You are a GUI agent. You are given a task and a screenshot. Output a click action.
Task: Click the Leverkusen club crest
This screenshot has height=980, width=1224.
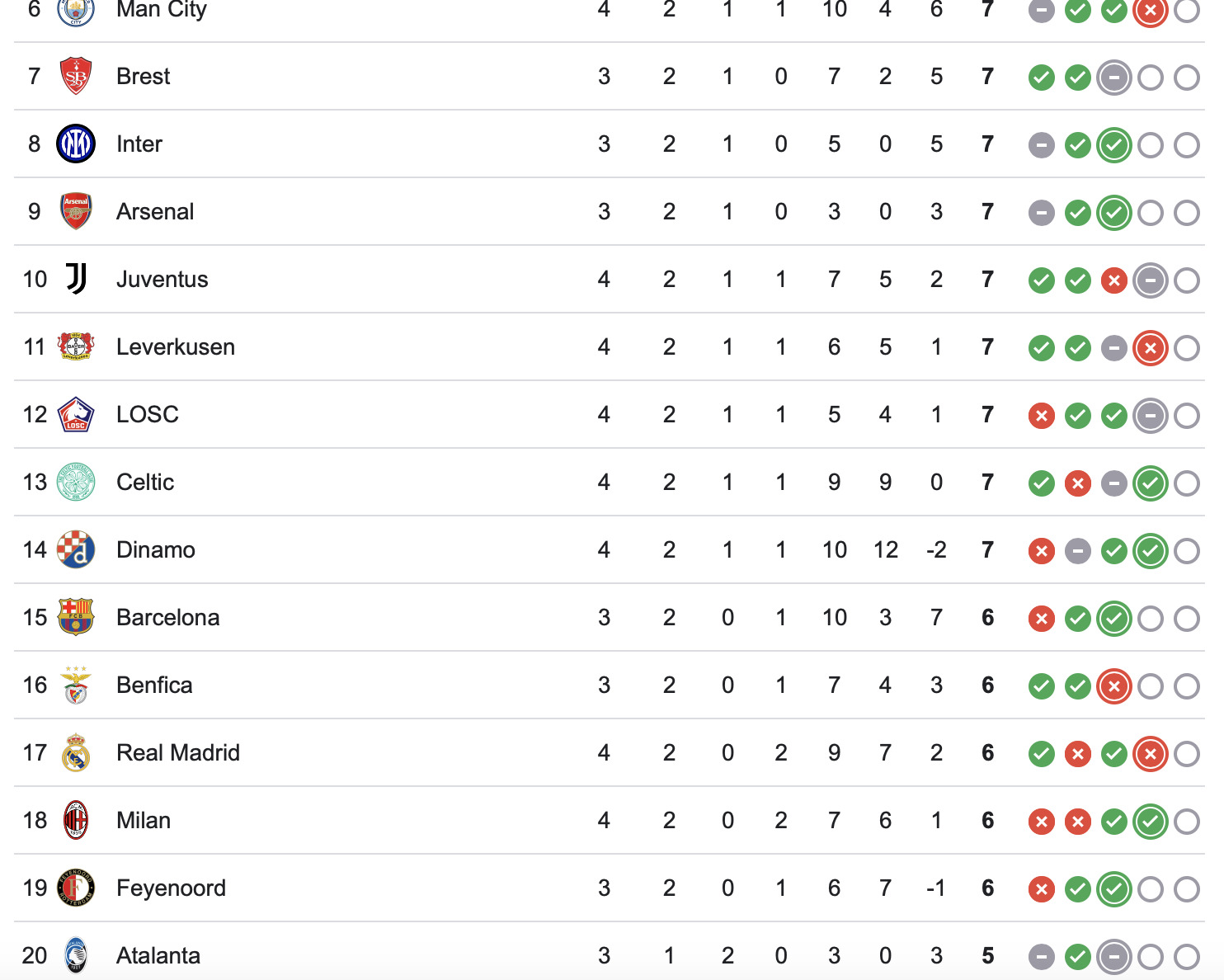pyautogui.click(x=76, y=347)
